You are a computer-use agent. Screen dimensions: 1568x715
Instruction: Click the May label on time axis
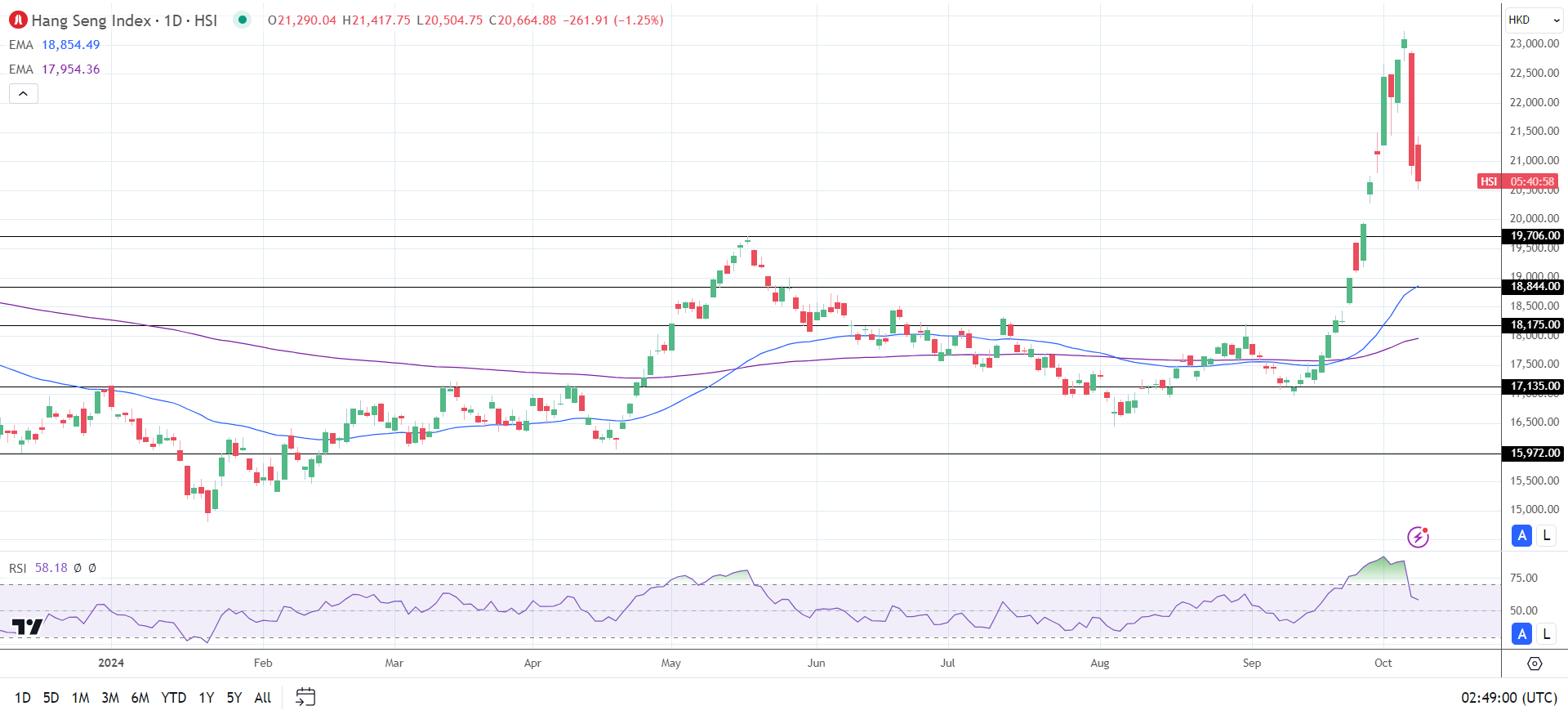(x=671, y=663)
